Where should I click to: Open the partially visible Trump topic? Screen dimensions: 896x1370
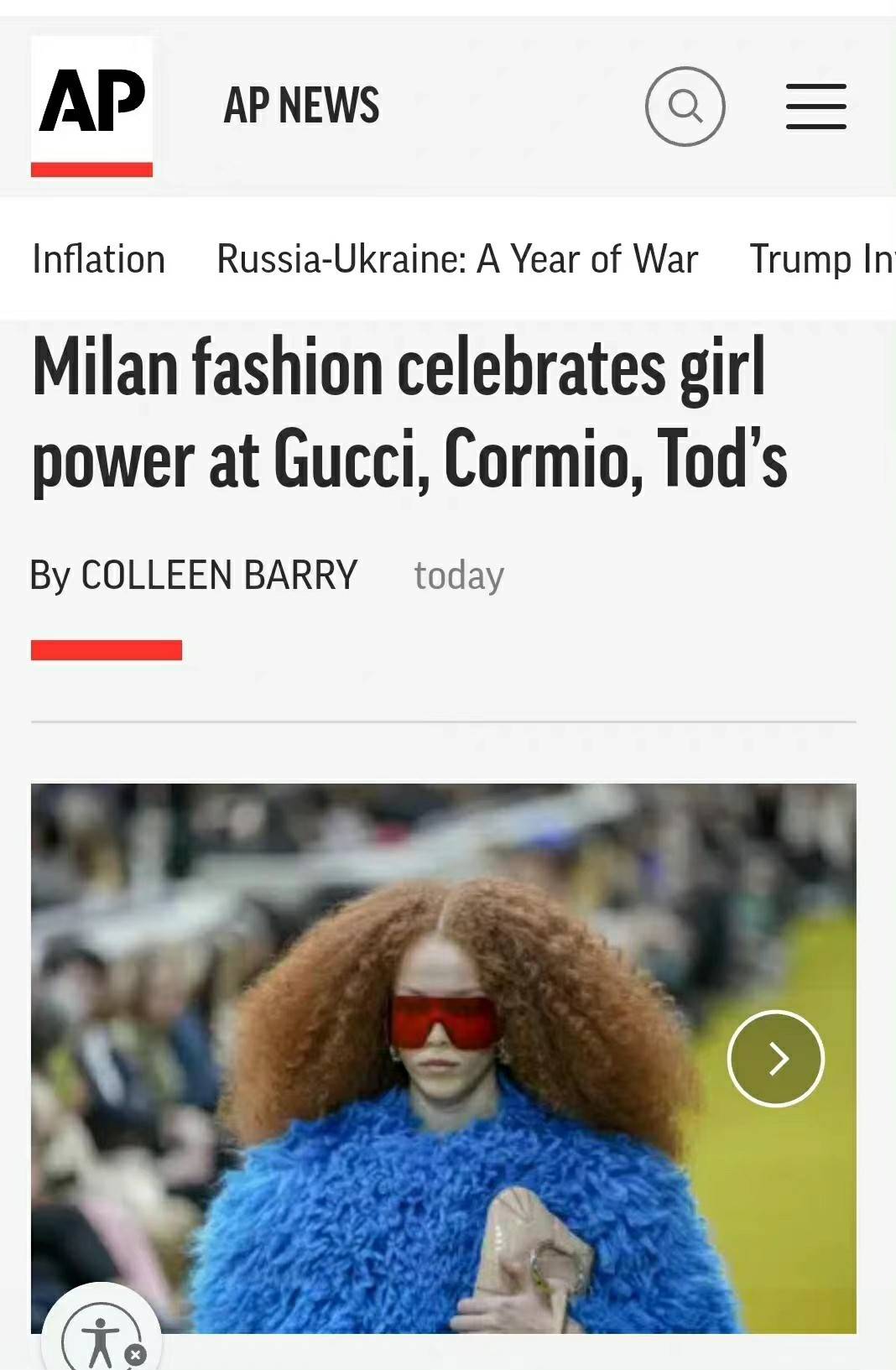coord(822,258)
